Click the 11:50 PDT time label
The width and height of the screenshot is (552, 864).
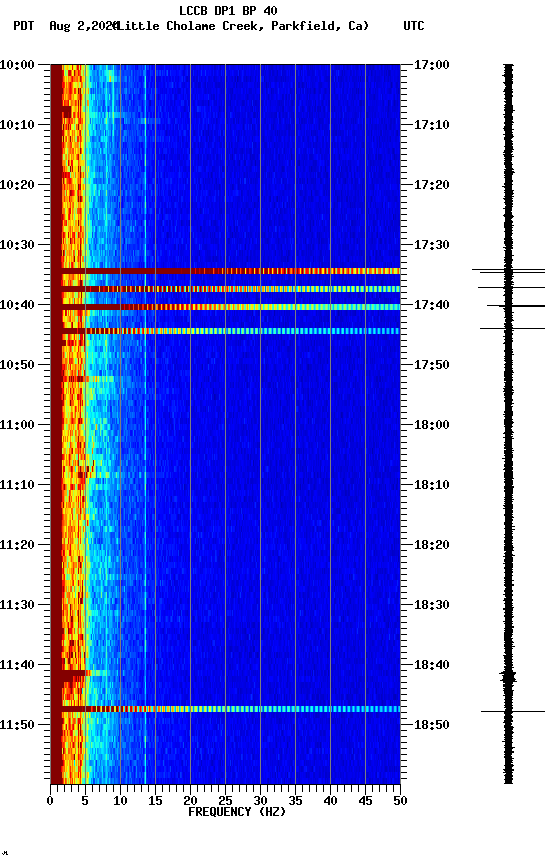[17, 725]
